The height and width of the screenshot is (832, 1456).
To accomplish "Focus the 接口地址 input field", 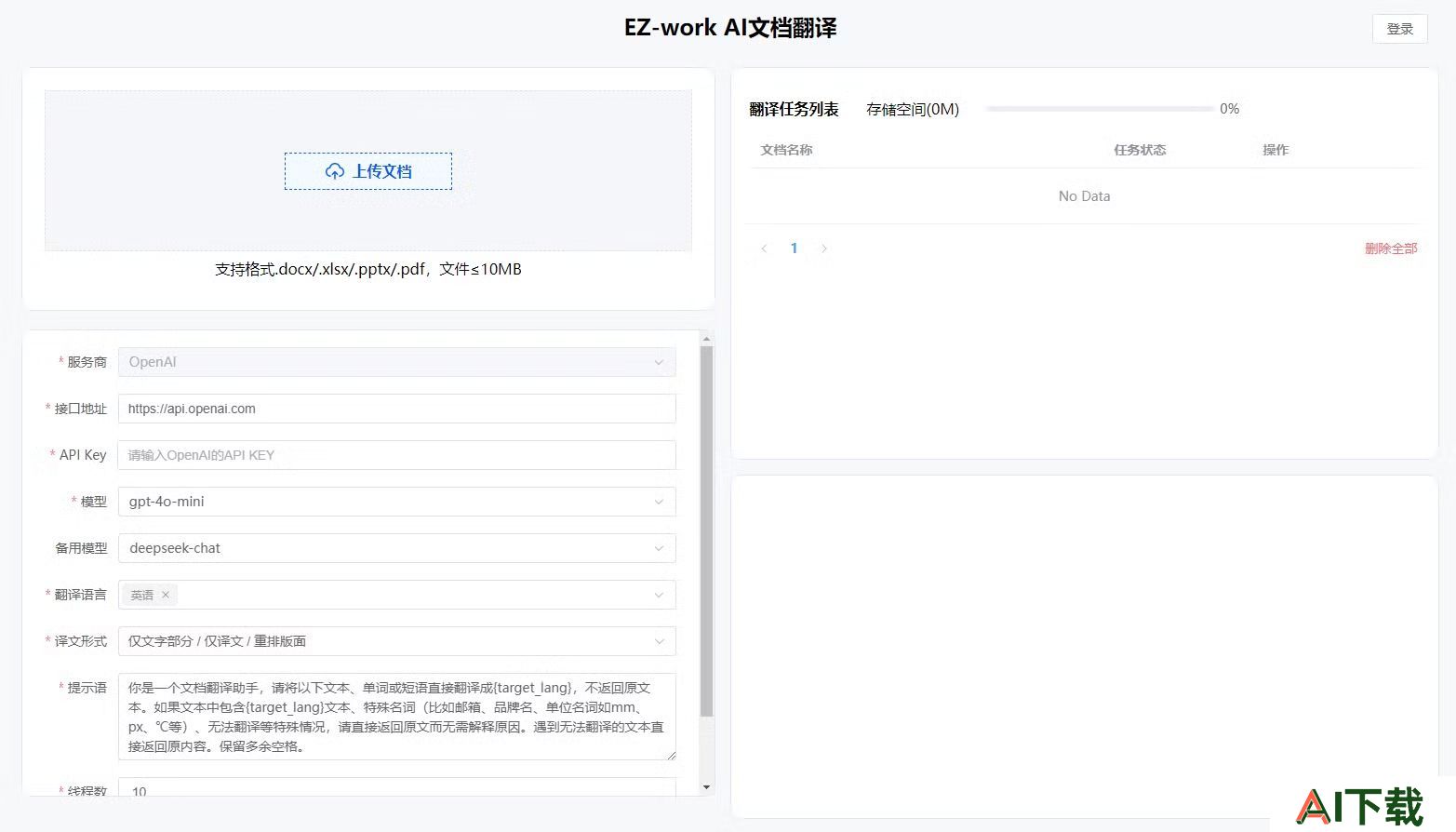I will 396,409.
